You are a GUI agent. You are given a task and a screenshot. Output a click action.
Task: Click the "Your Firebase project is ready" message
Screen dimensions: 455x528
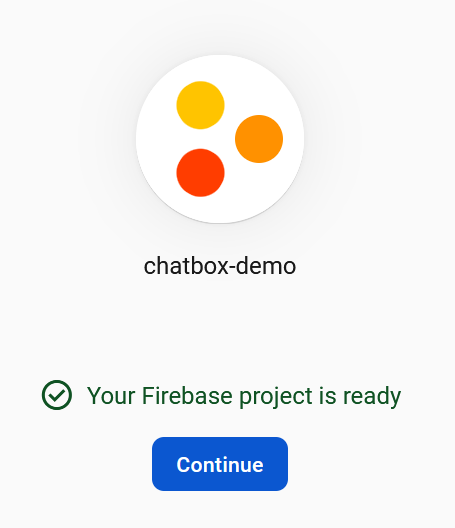[244, 396]
